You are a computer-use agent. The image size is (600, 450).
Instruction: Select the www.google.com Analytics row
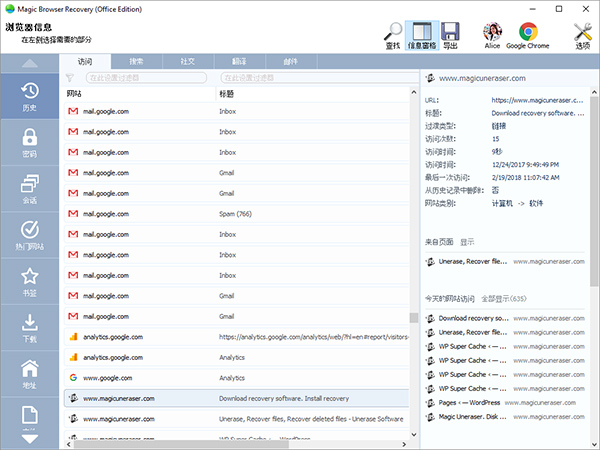pyautogui.click(x=236, y=378)
